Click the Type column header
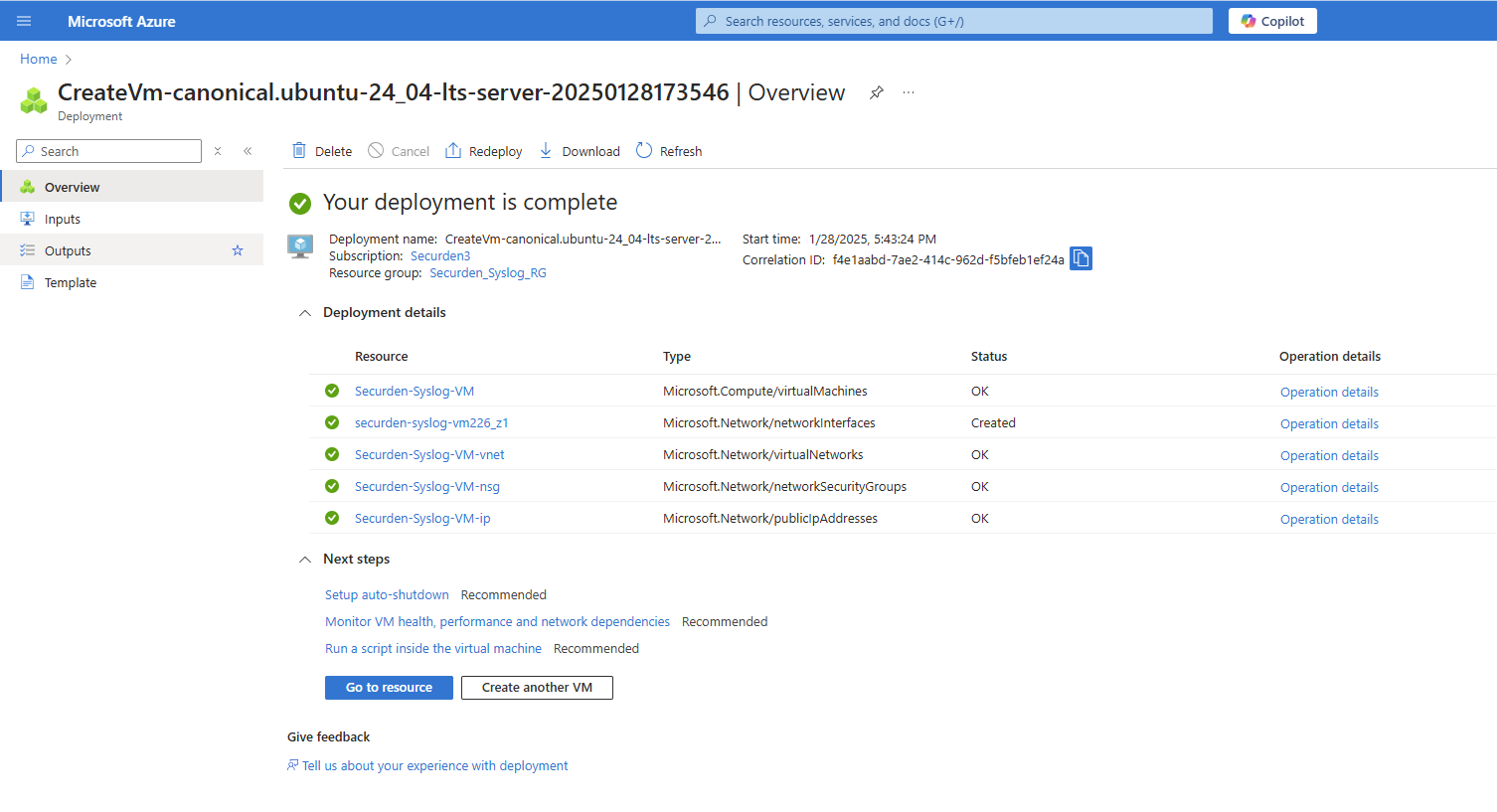1497x812 pixels. coord(677,357)
